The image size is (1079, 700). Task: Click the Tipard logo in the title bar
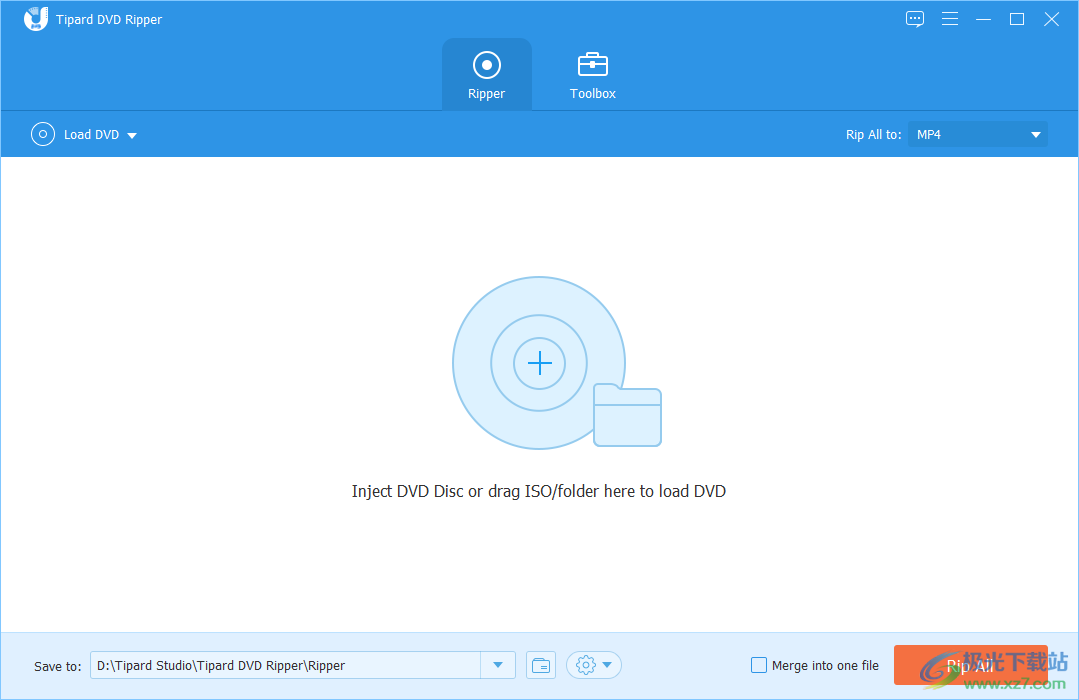point(35,18)
